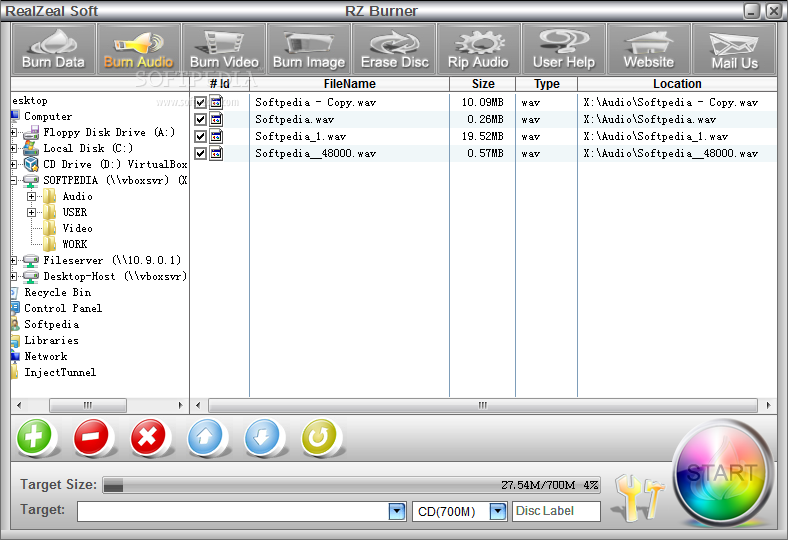788x540 pixels.
Task: Select Network in the tree
Action: pos(45,357)
